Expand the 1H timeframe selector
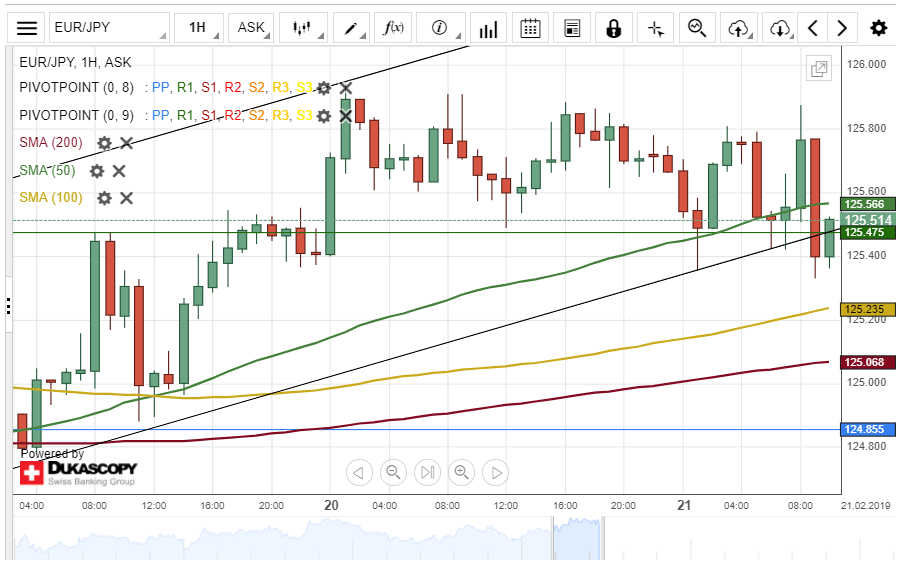The image size is (910, 562). click(x=198, y=28)
